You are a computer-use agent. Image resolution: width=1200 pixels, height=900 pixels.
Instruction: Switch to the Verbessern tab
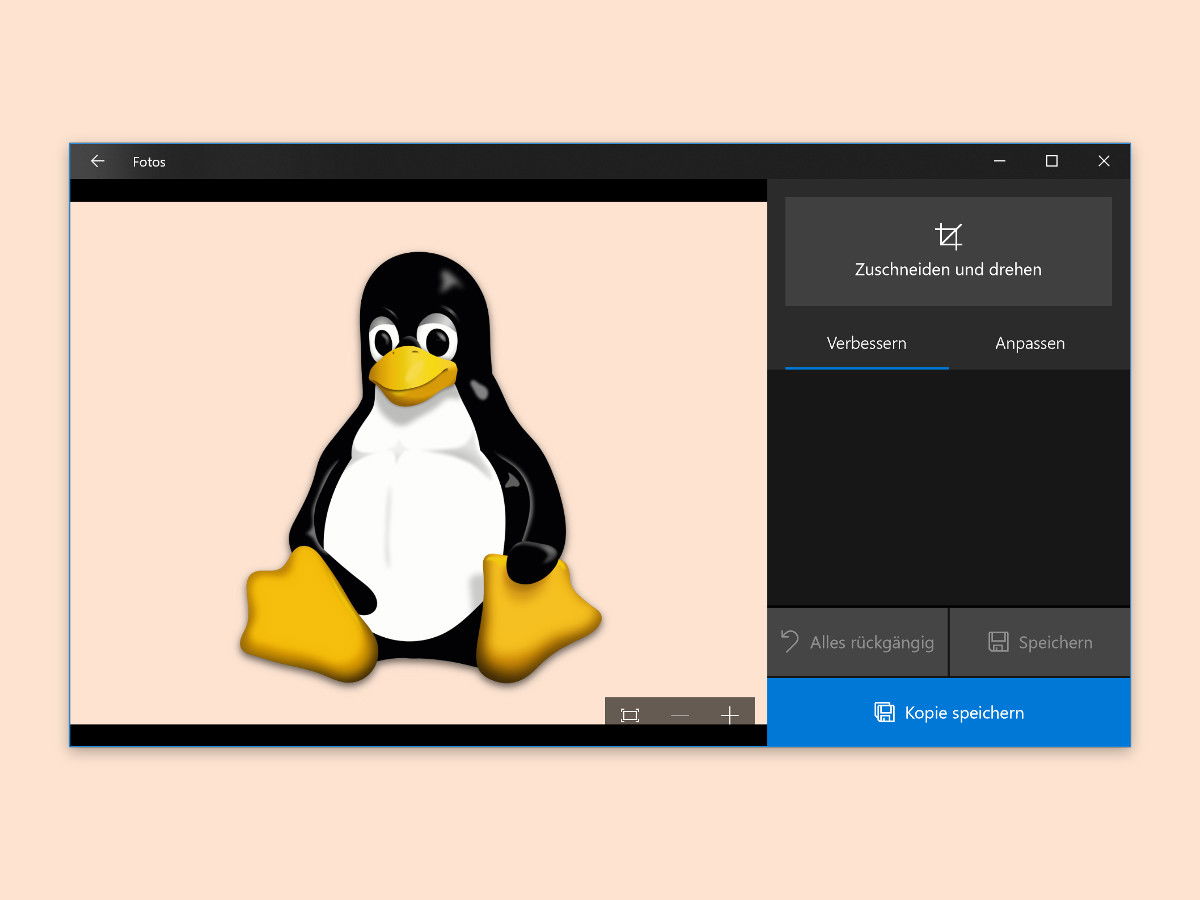[867, 344]
